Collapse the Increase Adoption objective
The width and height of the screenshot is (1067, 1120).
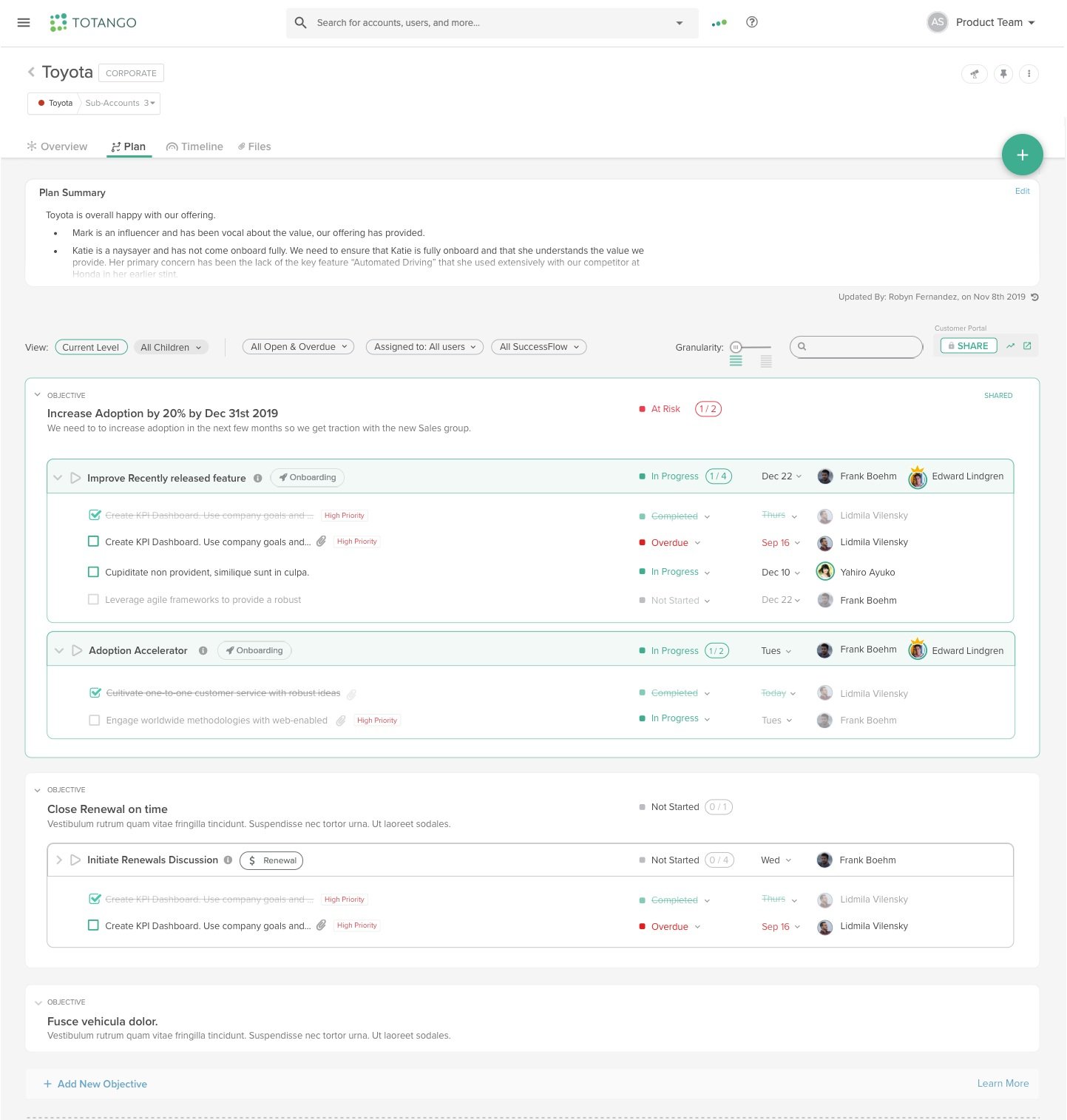38,395
